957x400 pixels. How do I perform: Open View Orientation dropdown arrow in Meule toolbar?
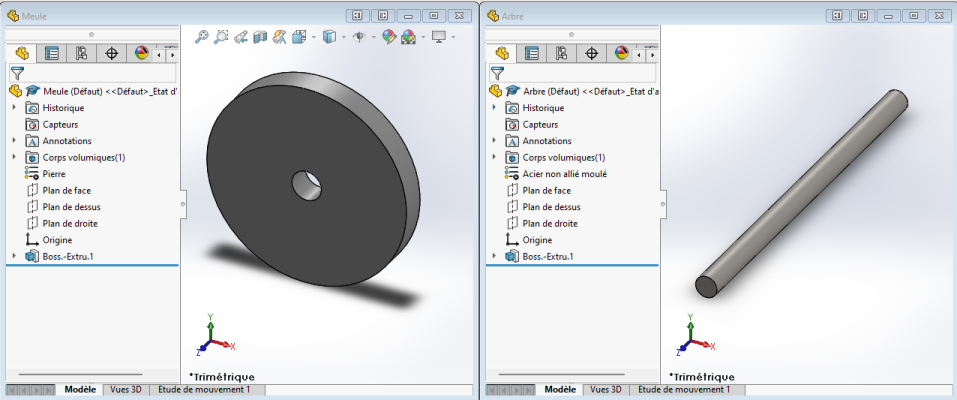tap(314, 37)
